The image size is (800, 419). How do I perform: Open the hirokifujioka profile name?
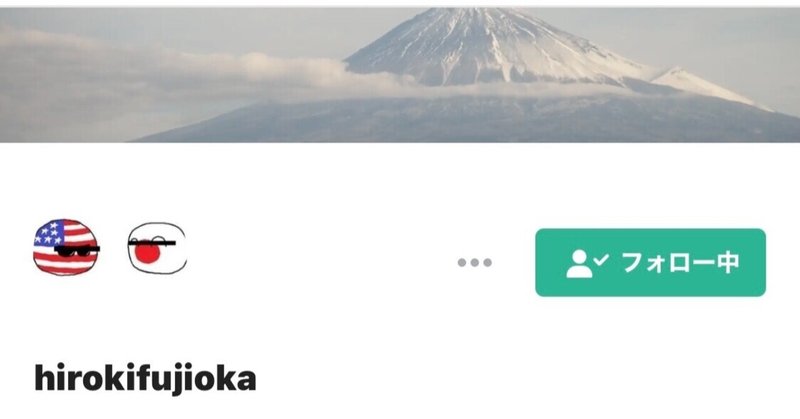click(x=145, y=378)
